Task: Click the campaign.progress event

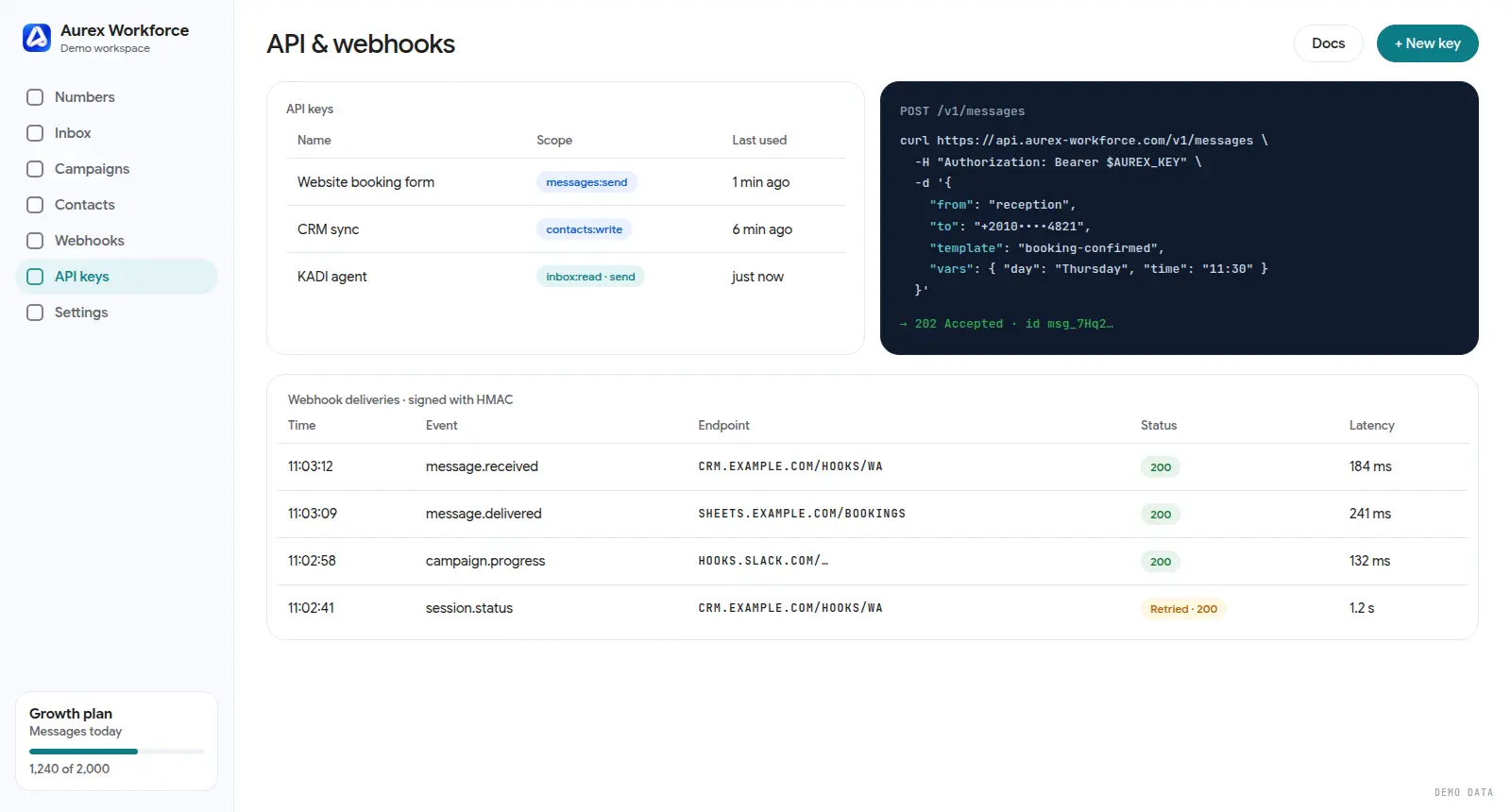Action: point(485,561)
